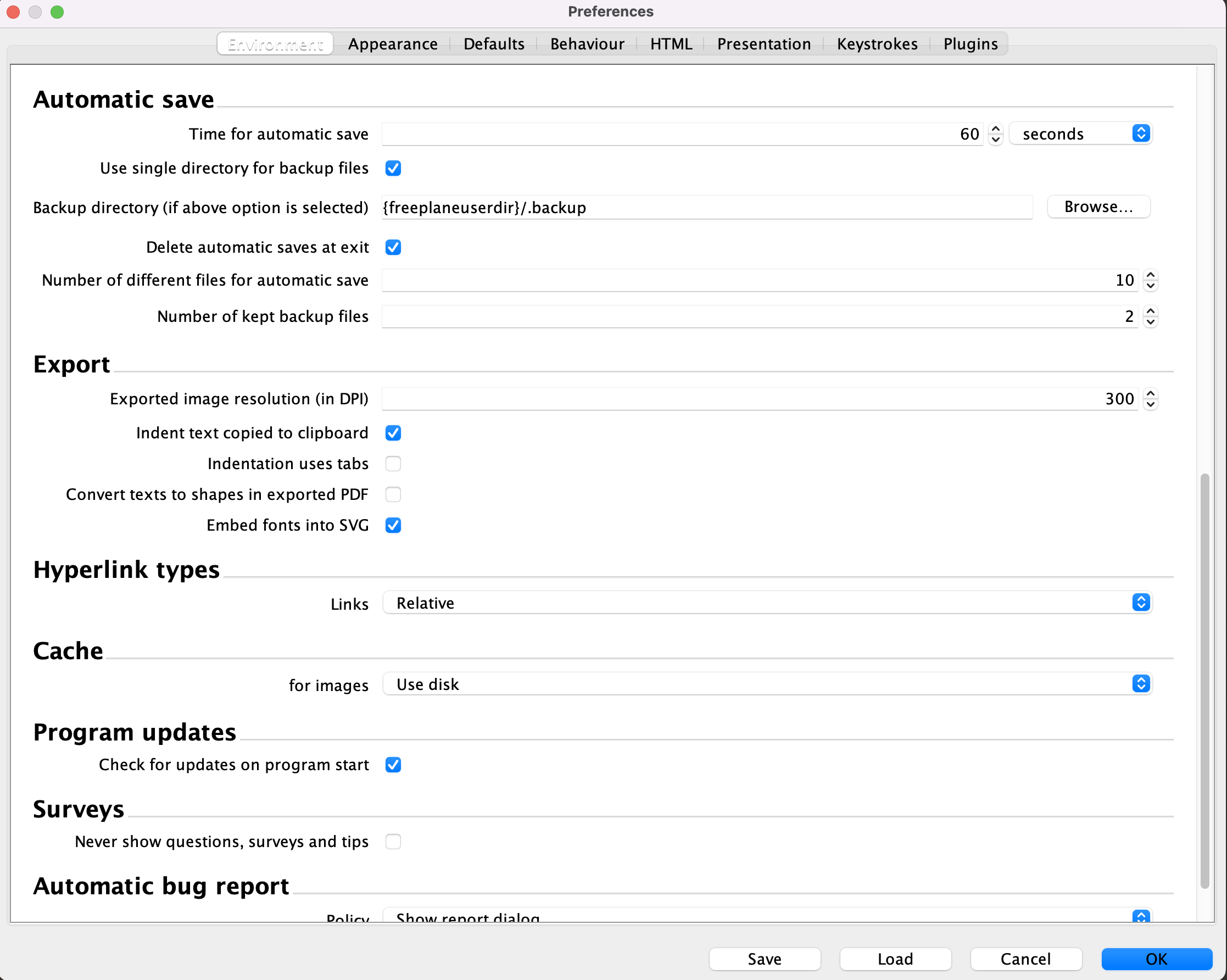Toggle Embed fonts into SVG checkbox

pos(393,525)
